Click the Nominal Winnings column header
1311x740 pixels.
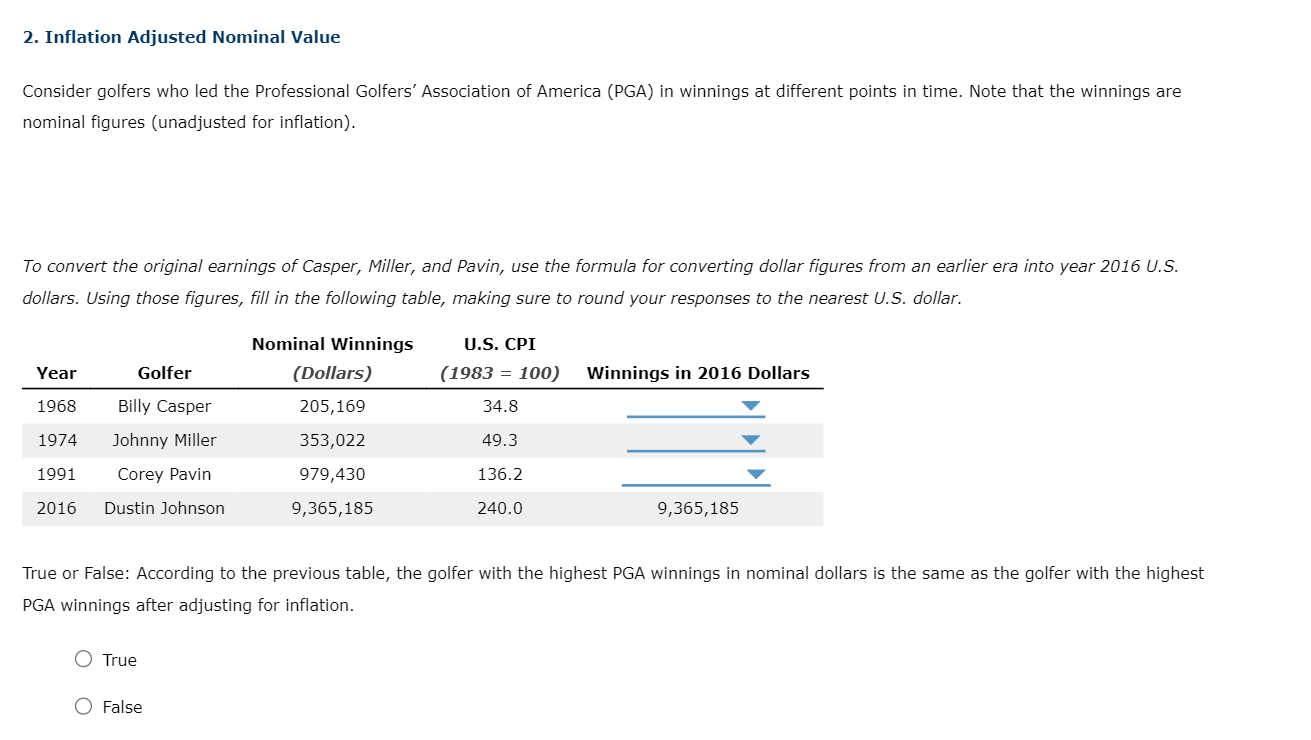[332, 343]
